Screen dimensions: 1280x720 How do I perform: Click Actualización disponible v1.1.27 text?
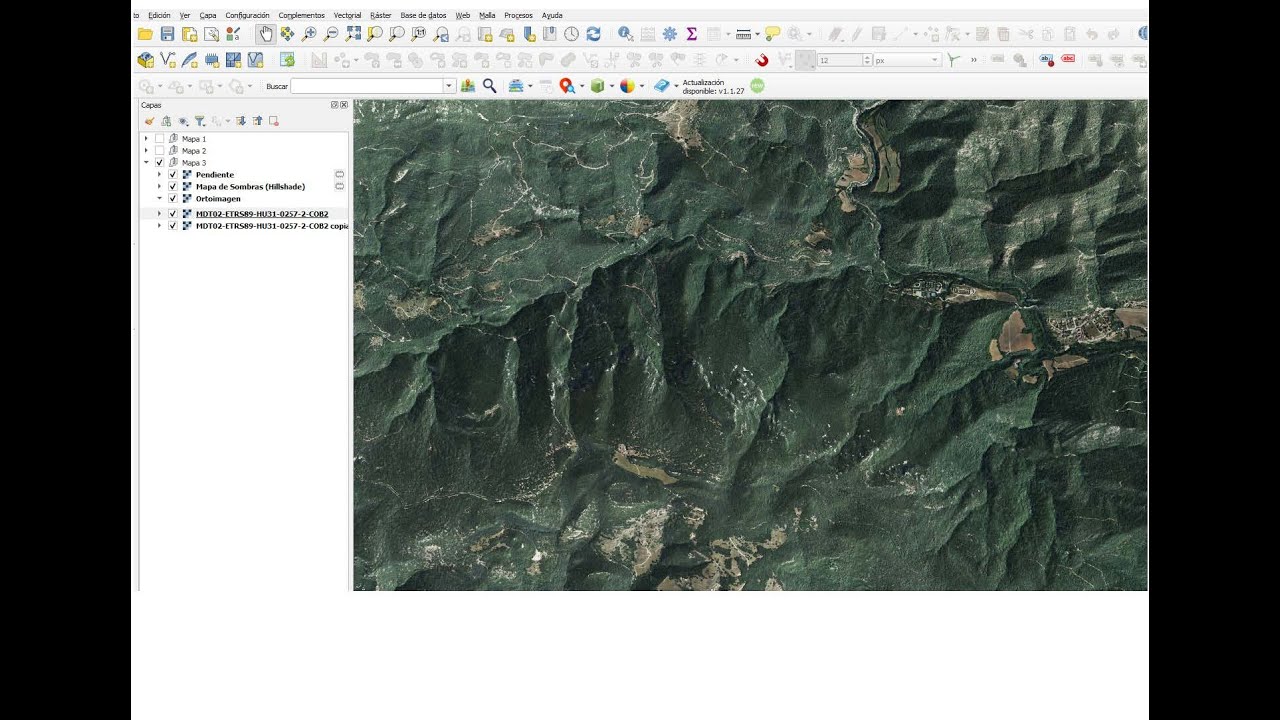713,86
